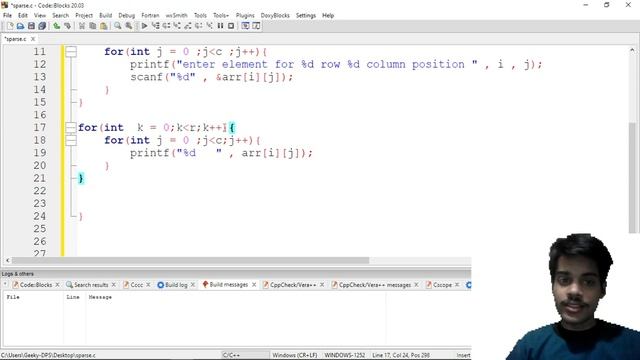Collapse the for loop at line 17
640x360 pixels.
point(71,128)
